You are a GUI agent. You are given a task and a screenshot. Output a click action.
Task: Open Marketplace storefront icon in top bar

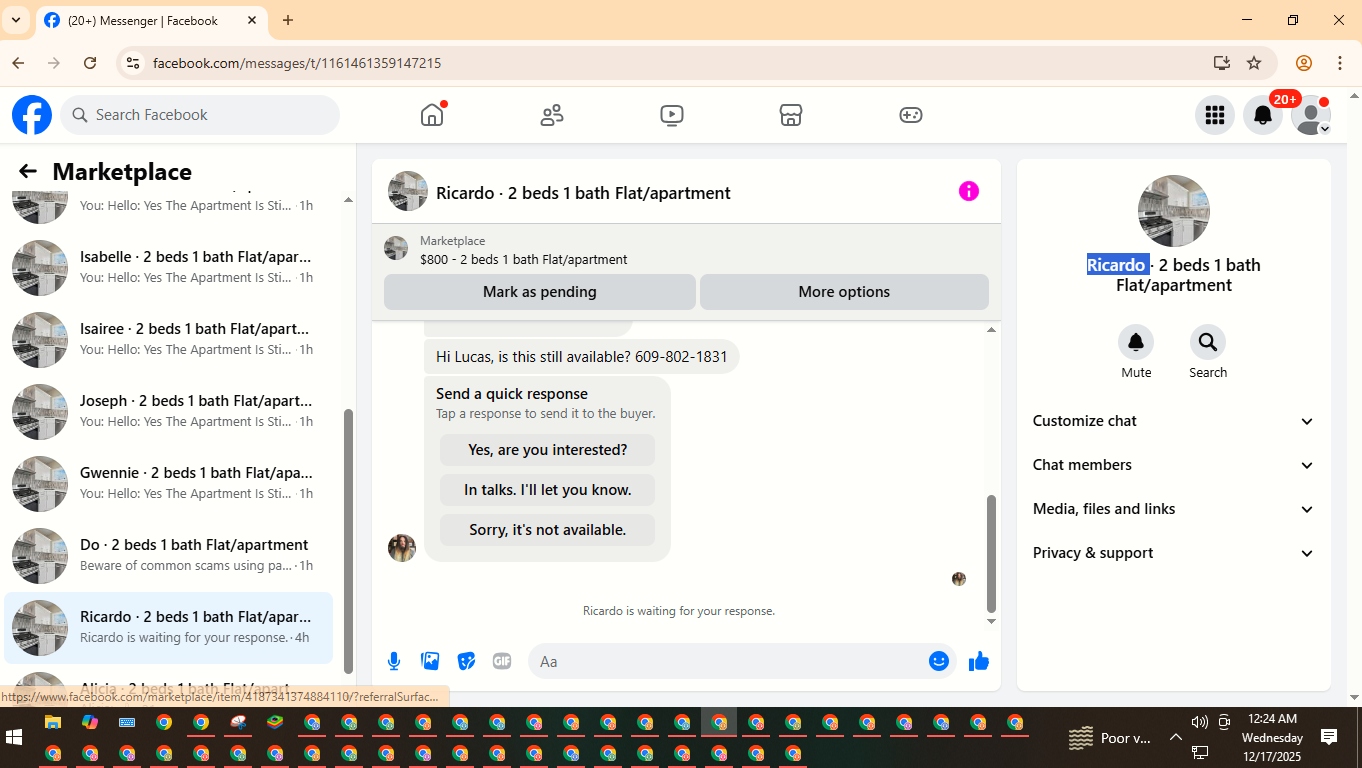(791, 115)
